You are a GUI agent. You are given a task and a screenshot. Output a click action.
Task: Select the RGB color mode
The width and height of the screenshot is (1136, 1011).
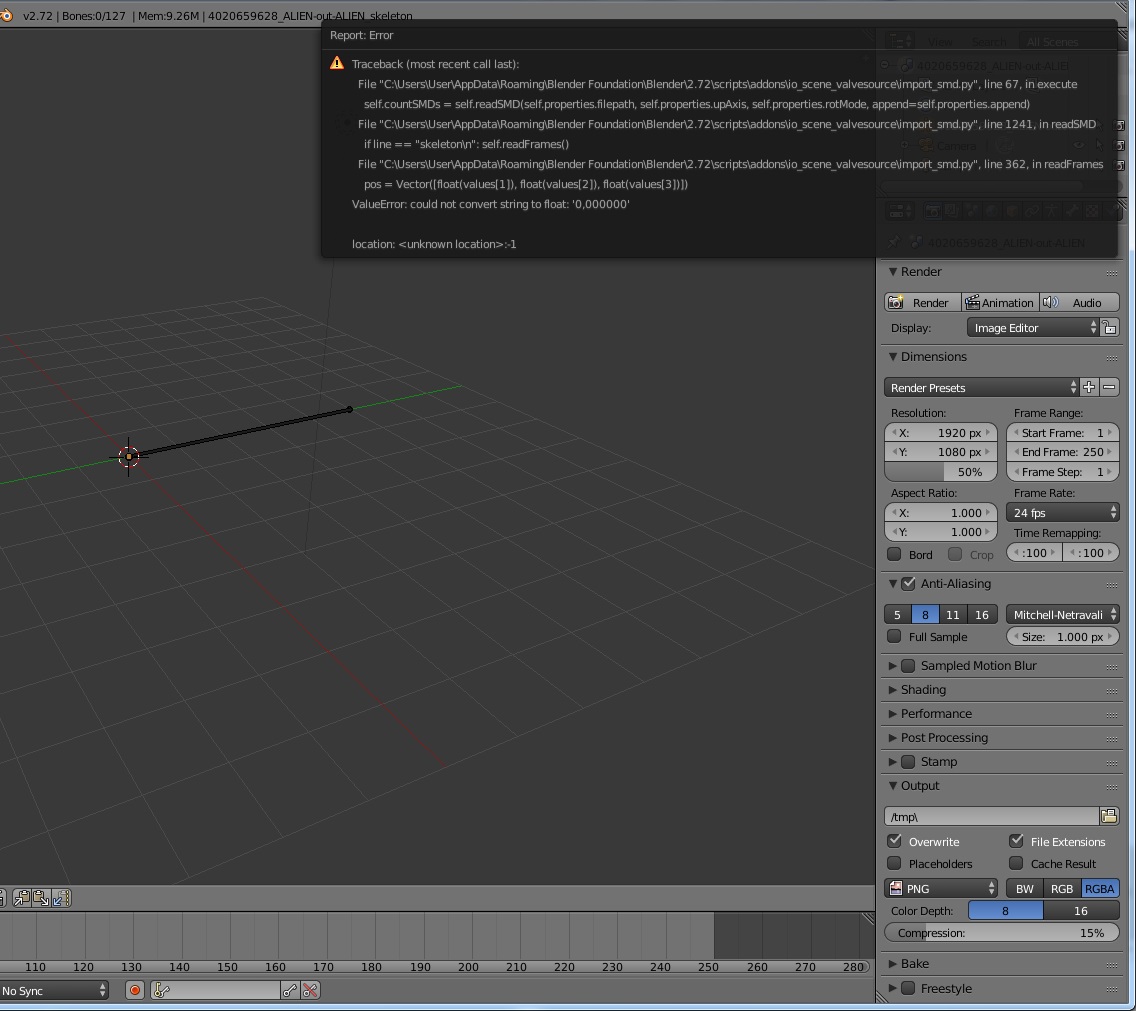[x=1062, y=889]
